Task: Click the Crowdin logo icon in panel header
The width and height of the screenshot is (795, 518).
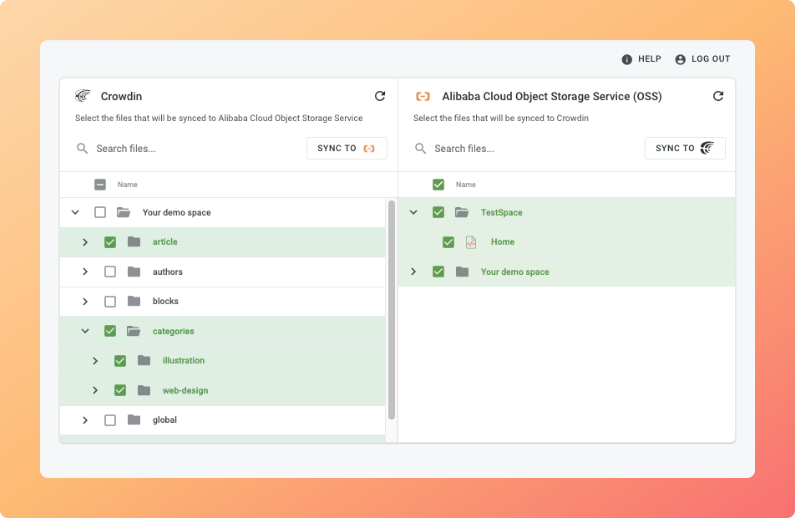Action: (x=83, y=96)
